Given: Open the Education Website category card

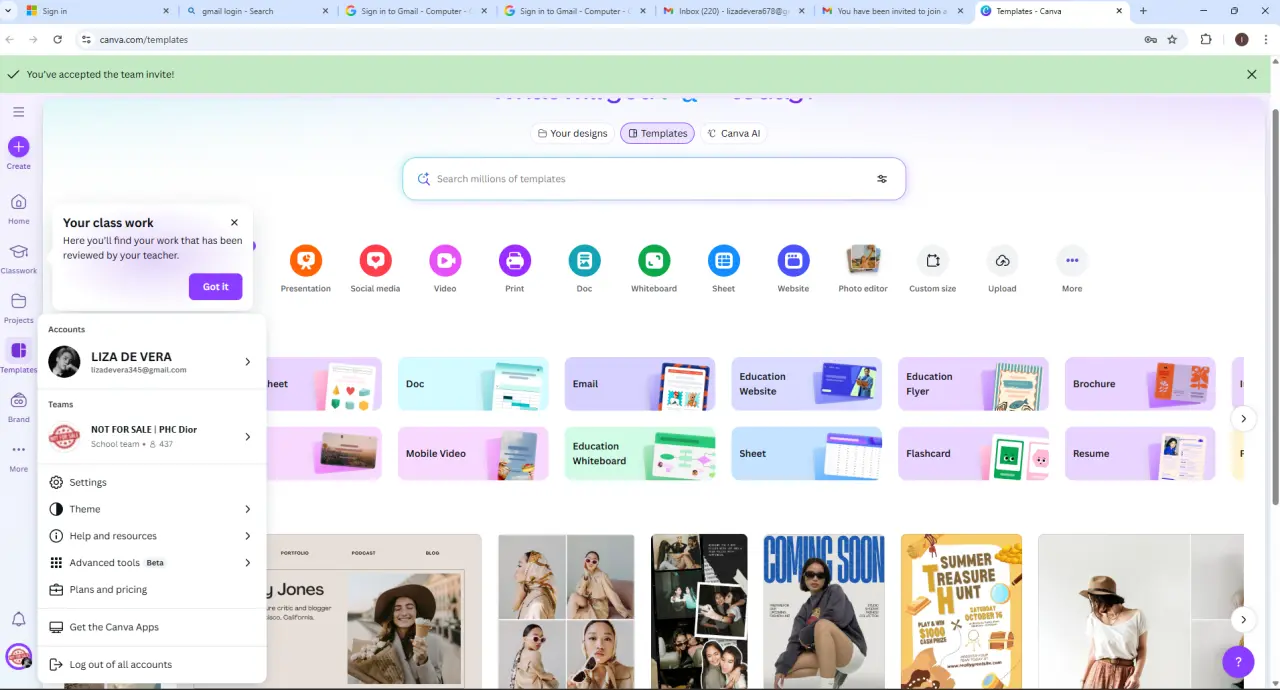Looking at the screenshot, I should tap(806, 384).
